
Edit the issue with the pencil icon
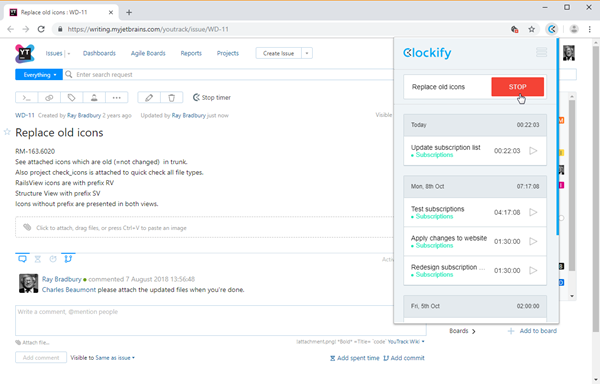[x=149, y=98]
